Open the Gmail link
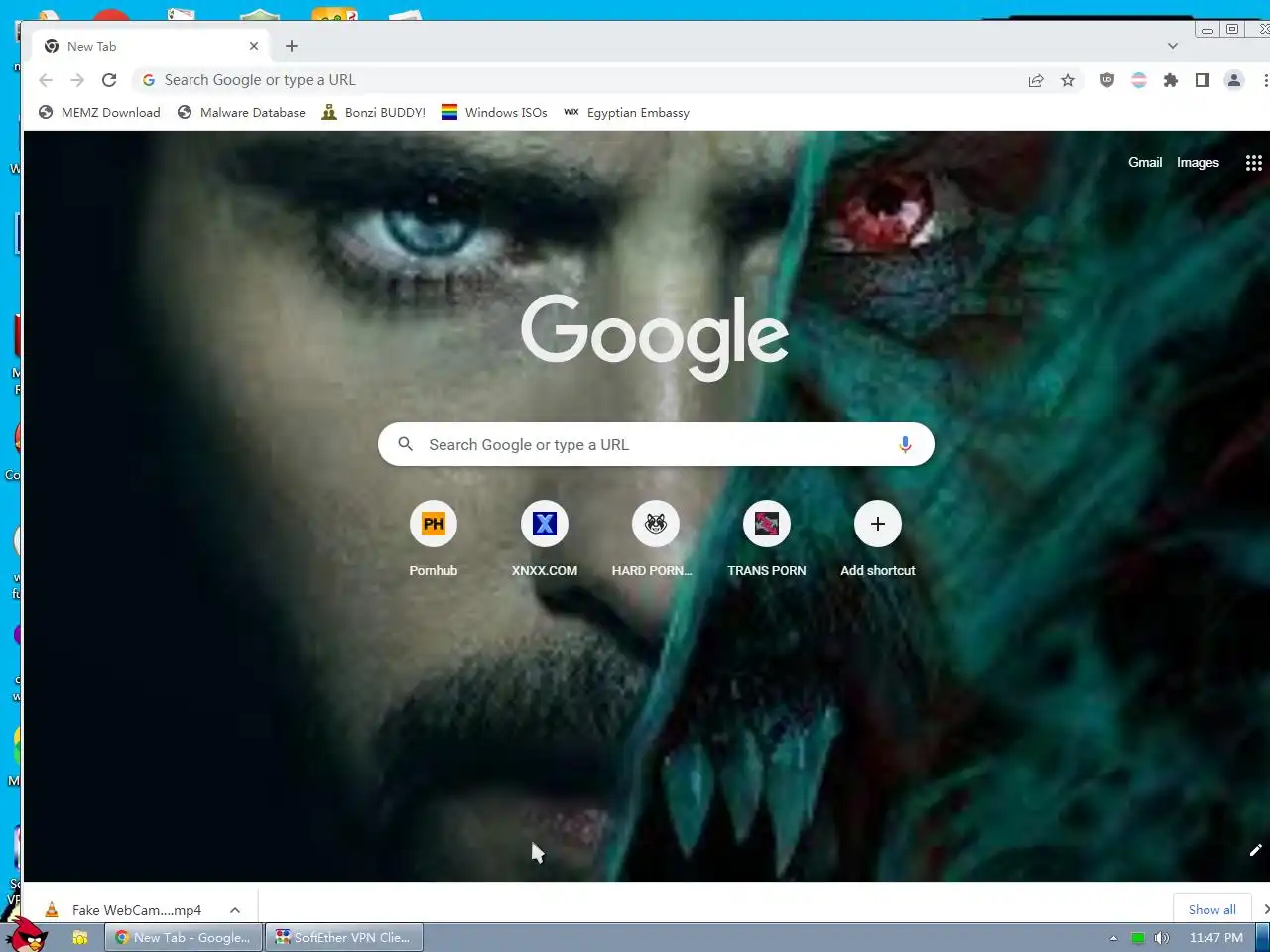Viewport: 1270px width, 952px height. tap(1145, 162)
